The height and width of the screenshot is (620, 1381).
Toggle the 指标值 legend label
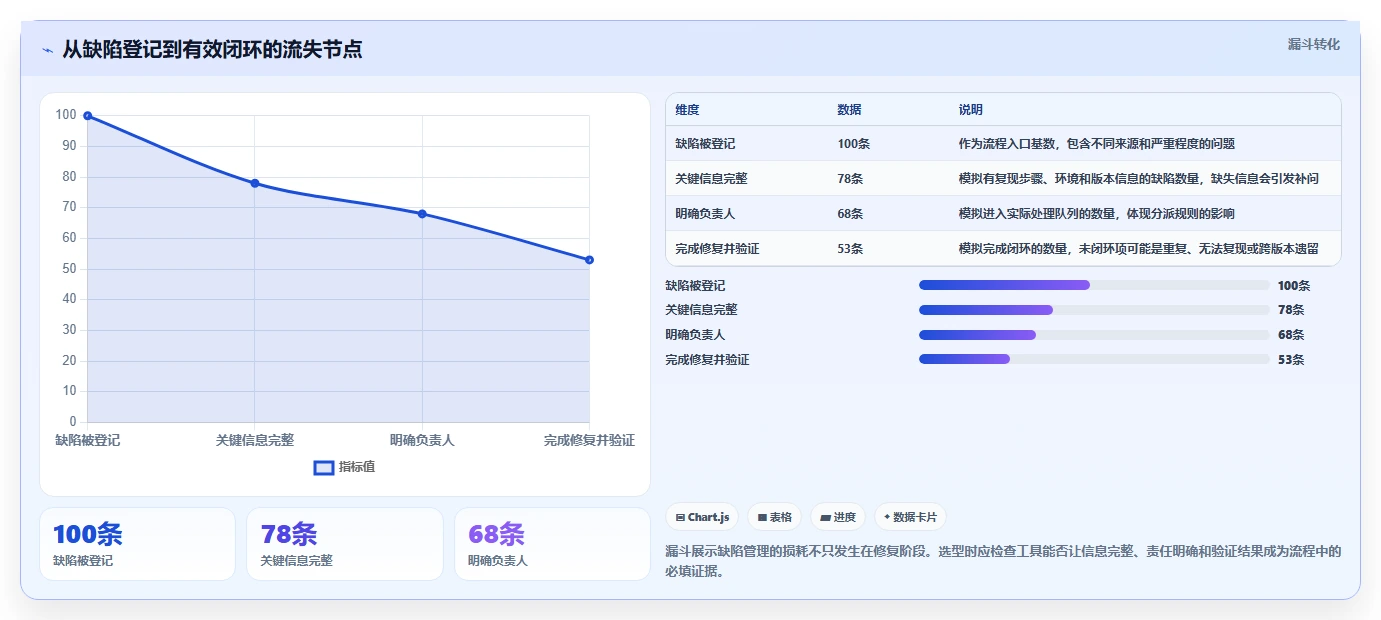357,467
